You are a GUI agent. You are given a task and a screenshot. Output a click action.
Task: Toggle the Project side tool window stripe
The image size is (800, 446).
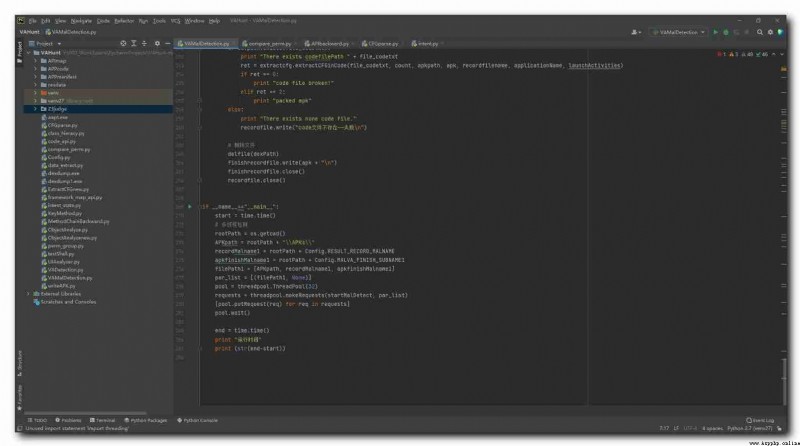[x=19, y=52]
